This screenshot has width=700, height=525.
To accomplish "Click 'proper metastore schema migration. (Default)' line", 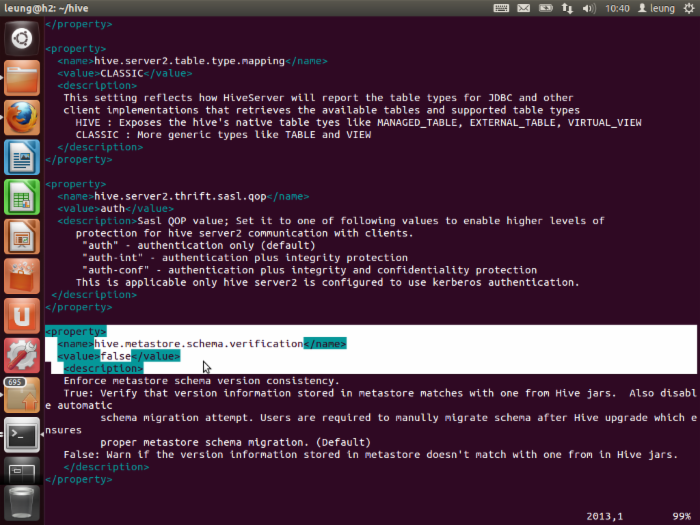I will 235,442.
